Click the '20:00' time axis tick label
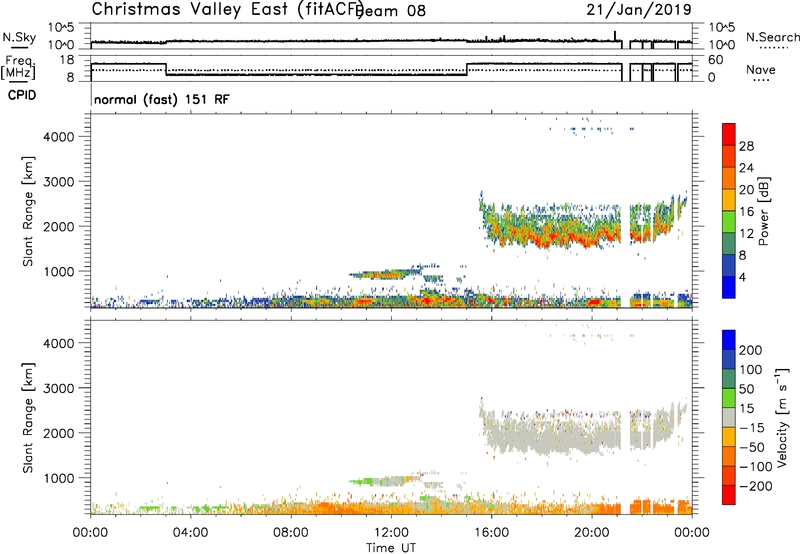Screen dimensions: 800x554 click(591, 533)
